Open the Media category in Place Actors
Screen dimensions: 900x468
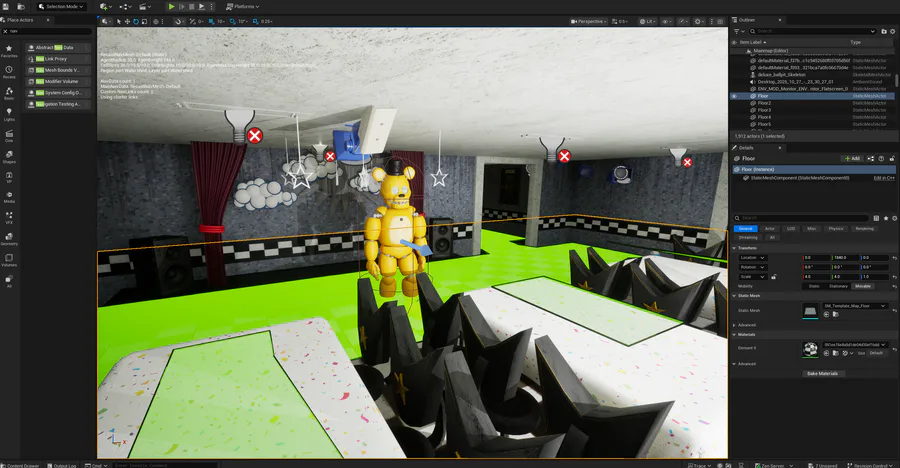pyautogui.click(x=9, y=197)
